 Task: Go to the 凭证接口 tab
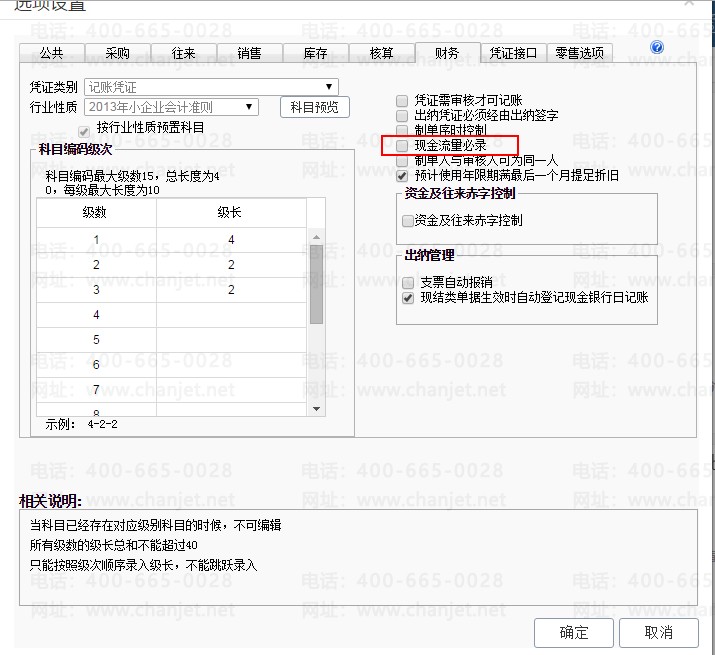(x=514, y=53)
